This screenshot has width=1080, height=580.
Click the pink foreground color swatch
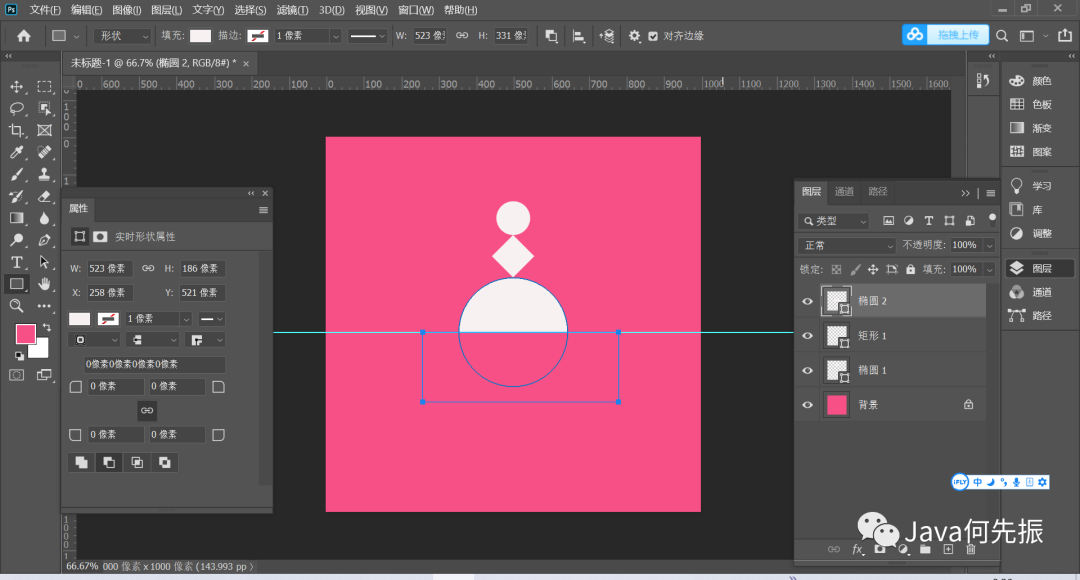pos(25,334)
